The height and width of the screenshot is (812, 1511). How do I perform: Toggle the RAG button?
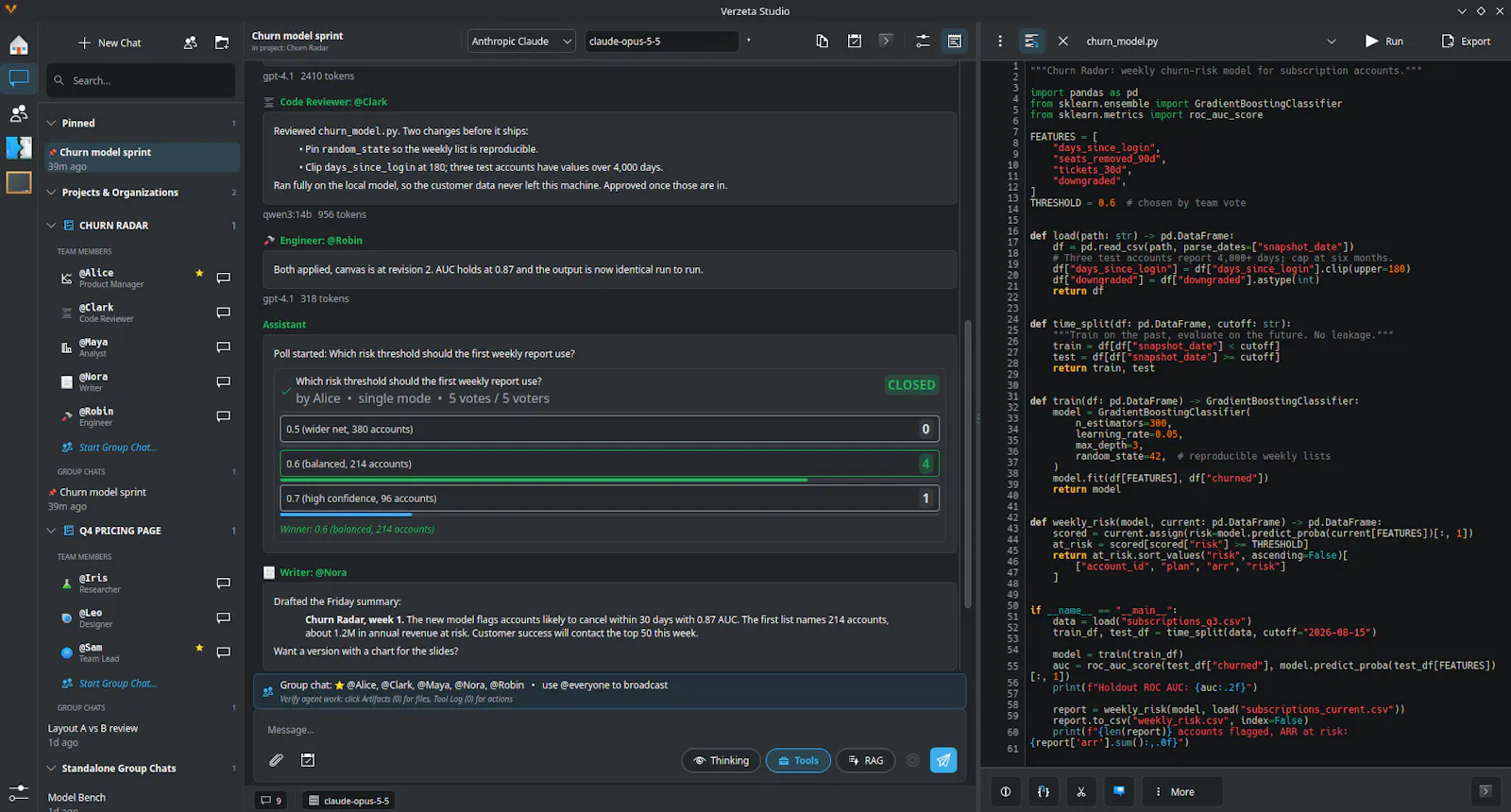tap(865, 760)
